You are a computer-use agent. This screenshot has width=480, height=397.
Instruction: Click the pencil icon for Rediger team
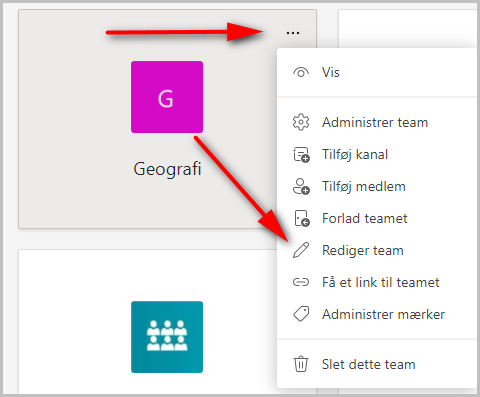tap(301, 250)
